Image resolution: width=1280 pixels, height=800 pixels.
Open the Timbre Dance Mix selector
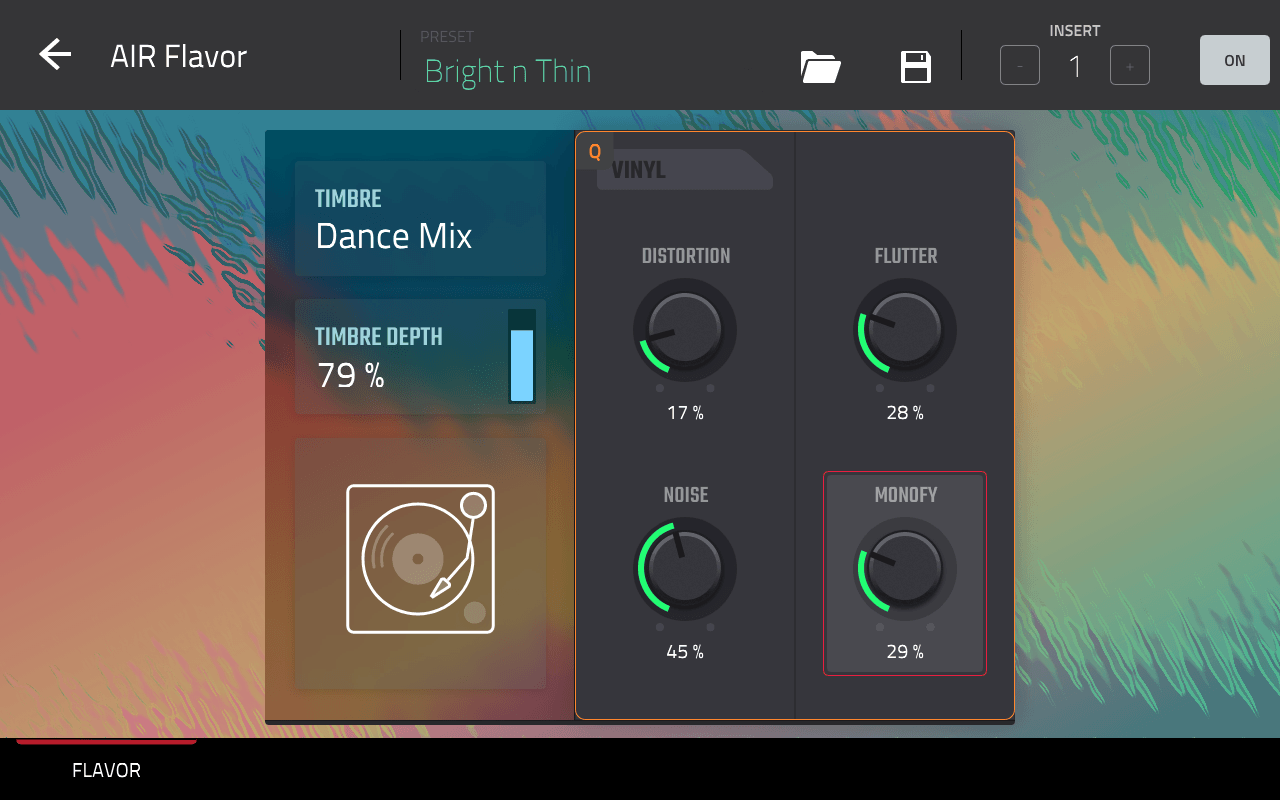[420, 219]
